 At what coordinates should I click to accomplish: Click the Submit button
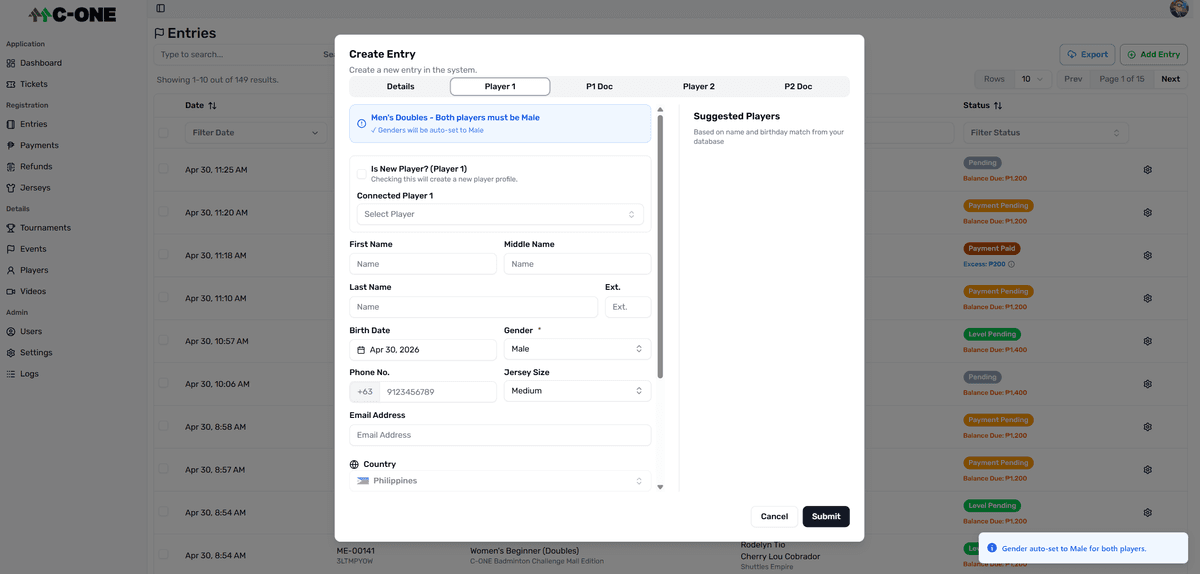tap(826, 516)
